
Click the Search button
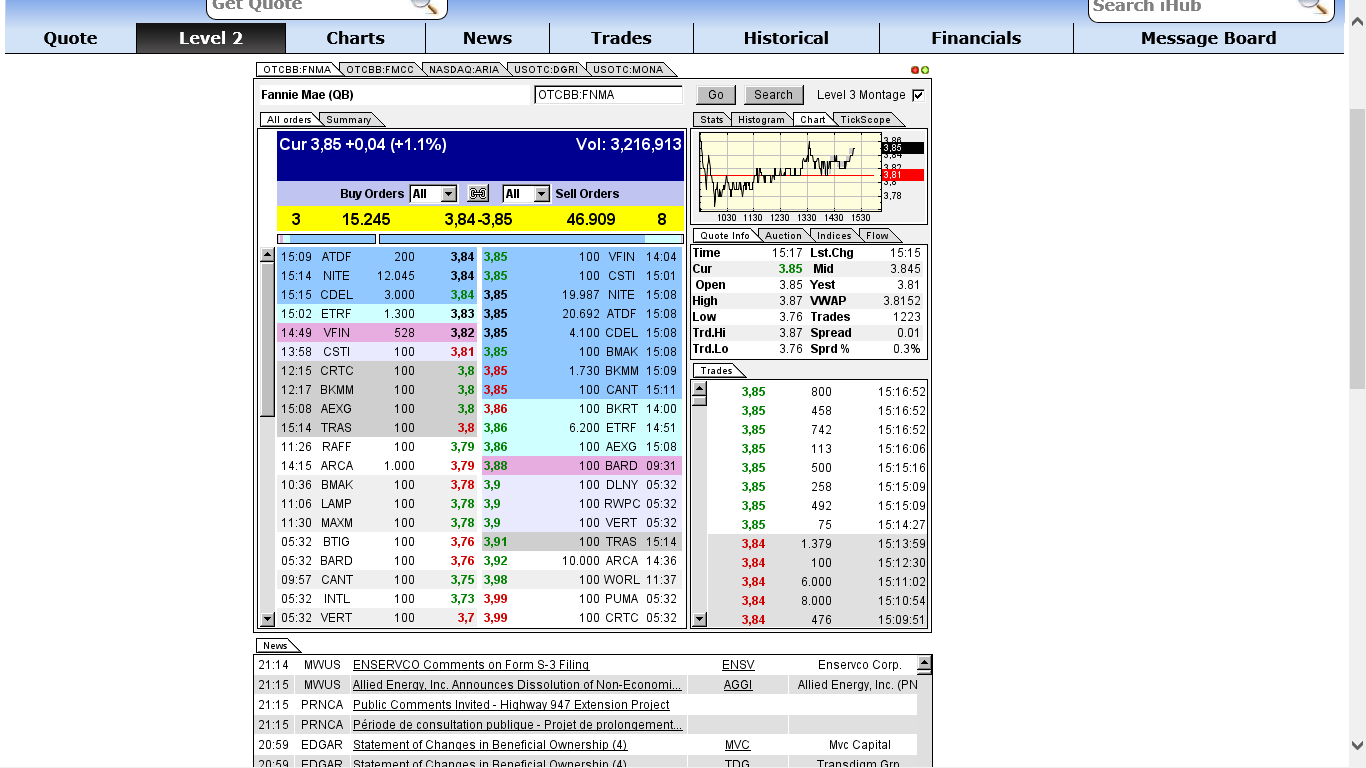click(773, 95)
